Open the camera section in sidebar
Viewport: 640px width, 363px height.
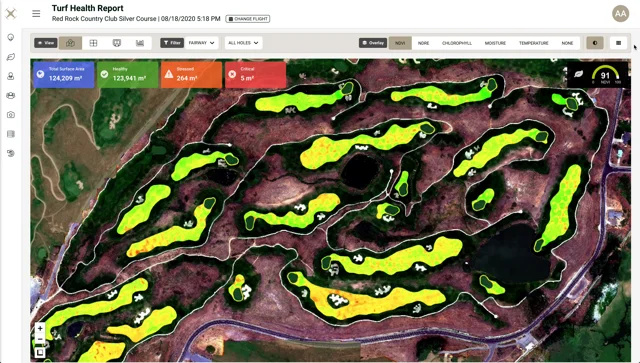(x=11, y=115)
